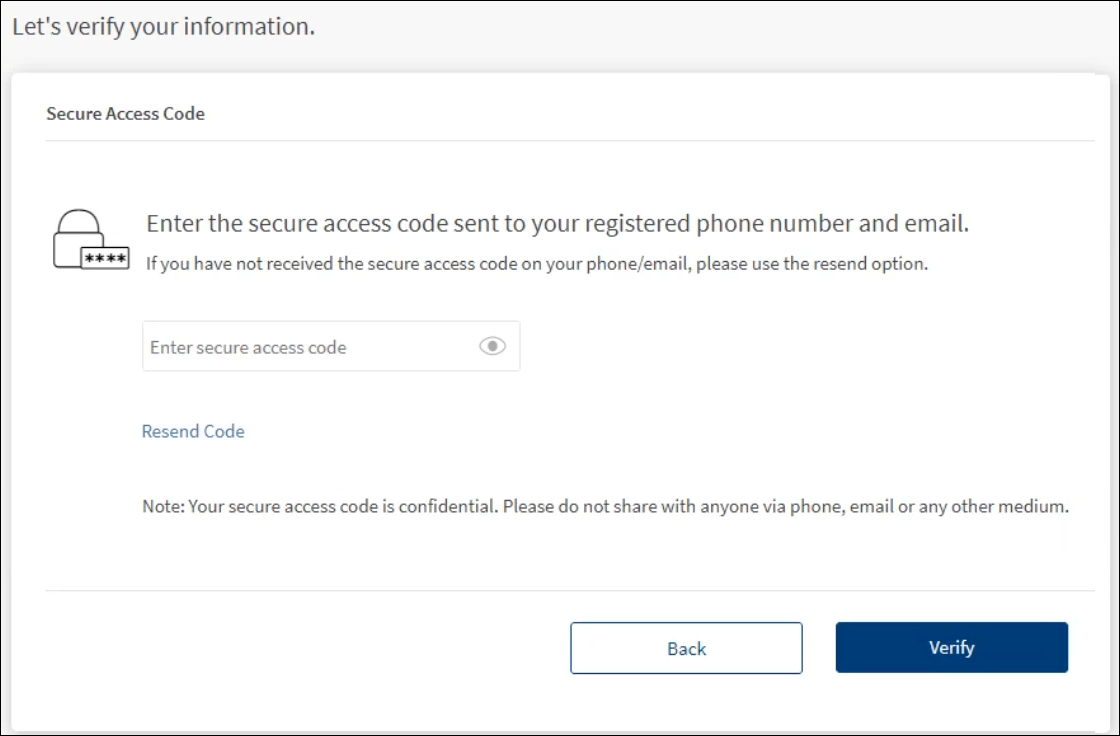The width and height of the screenshot is (1120, 736).
Task: Click the "If you have not received" helper text
Action: [x=537, y=265]
